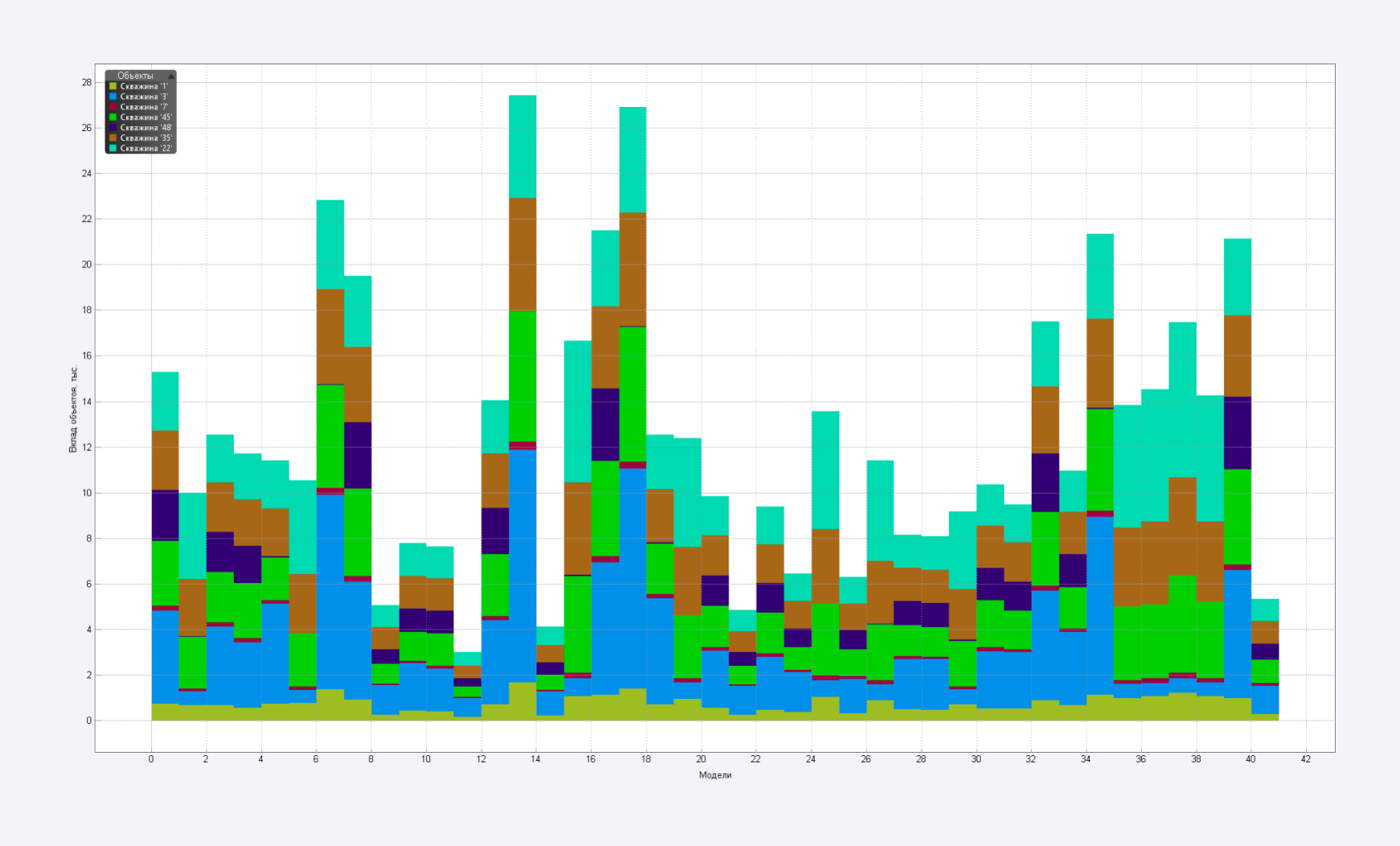Click the 40 tick on the horizontal axis

[1250, 759]
